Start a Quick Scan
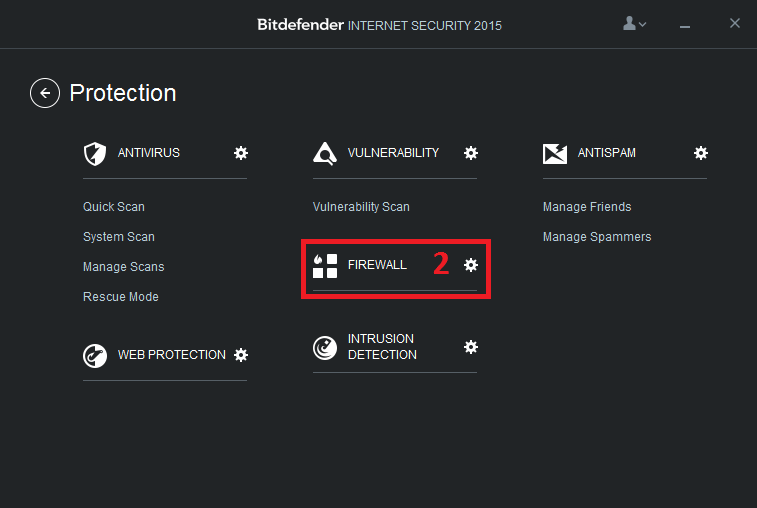 (x=114, y=207)
